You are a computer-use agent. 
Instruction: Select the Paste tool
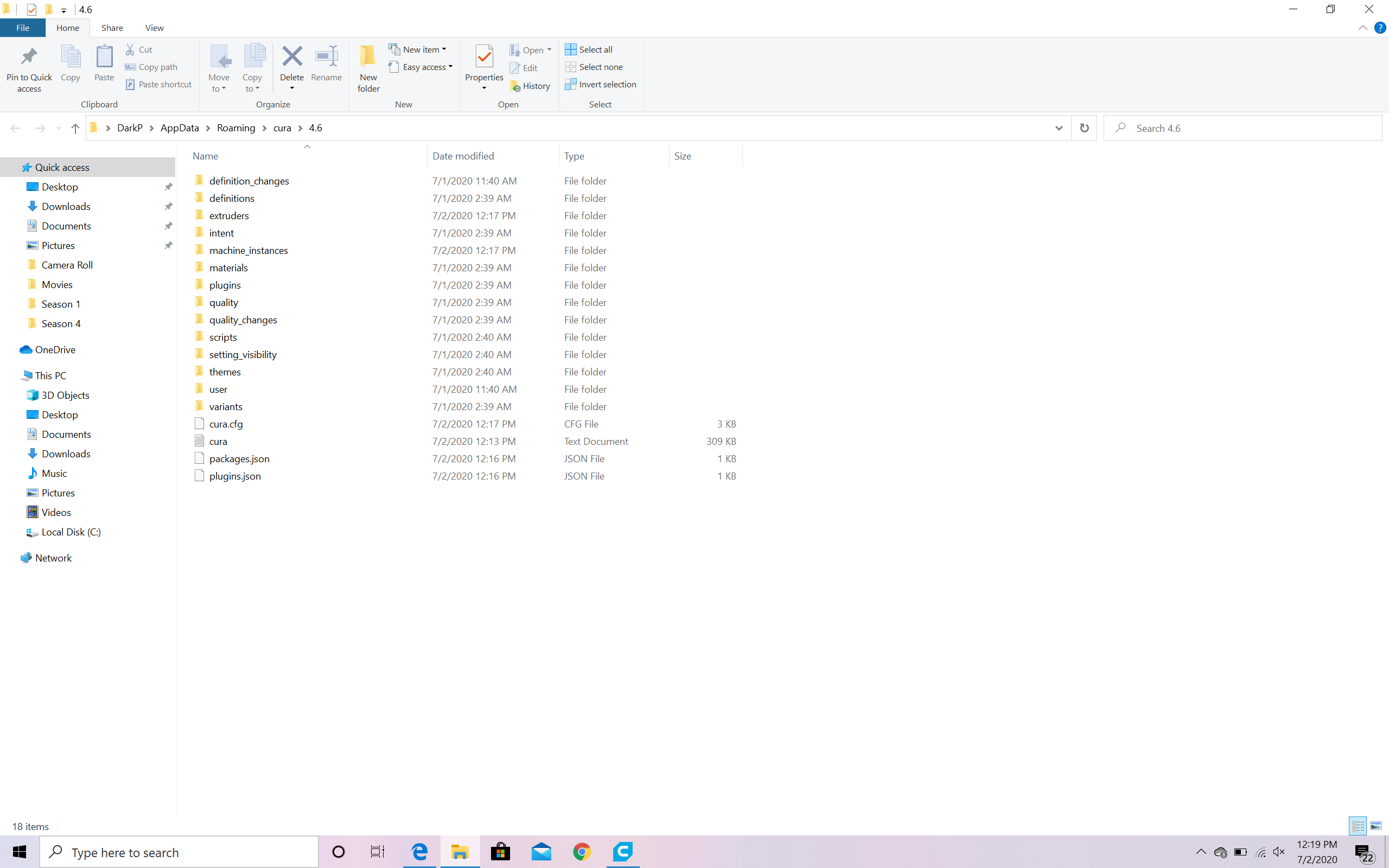[104, 66]
